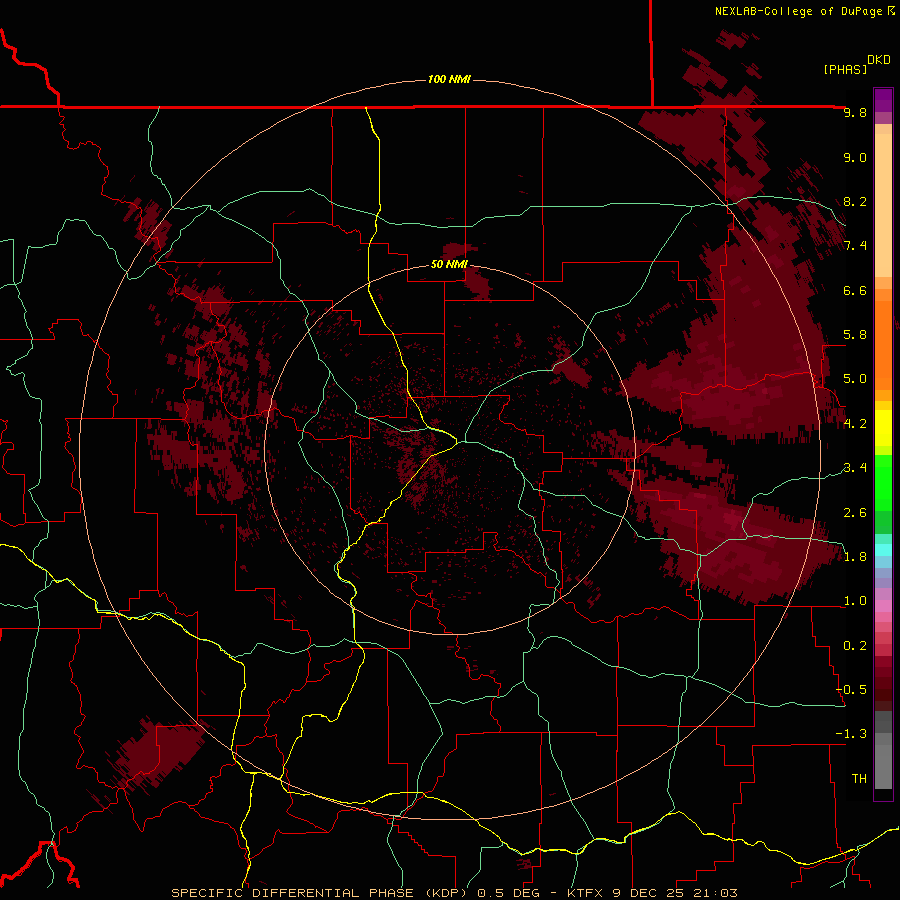This screenshot has width=900, height=900.
Task: Click the -0.5 scale value
Action: (851, 690)
